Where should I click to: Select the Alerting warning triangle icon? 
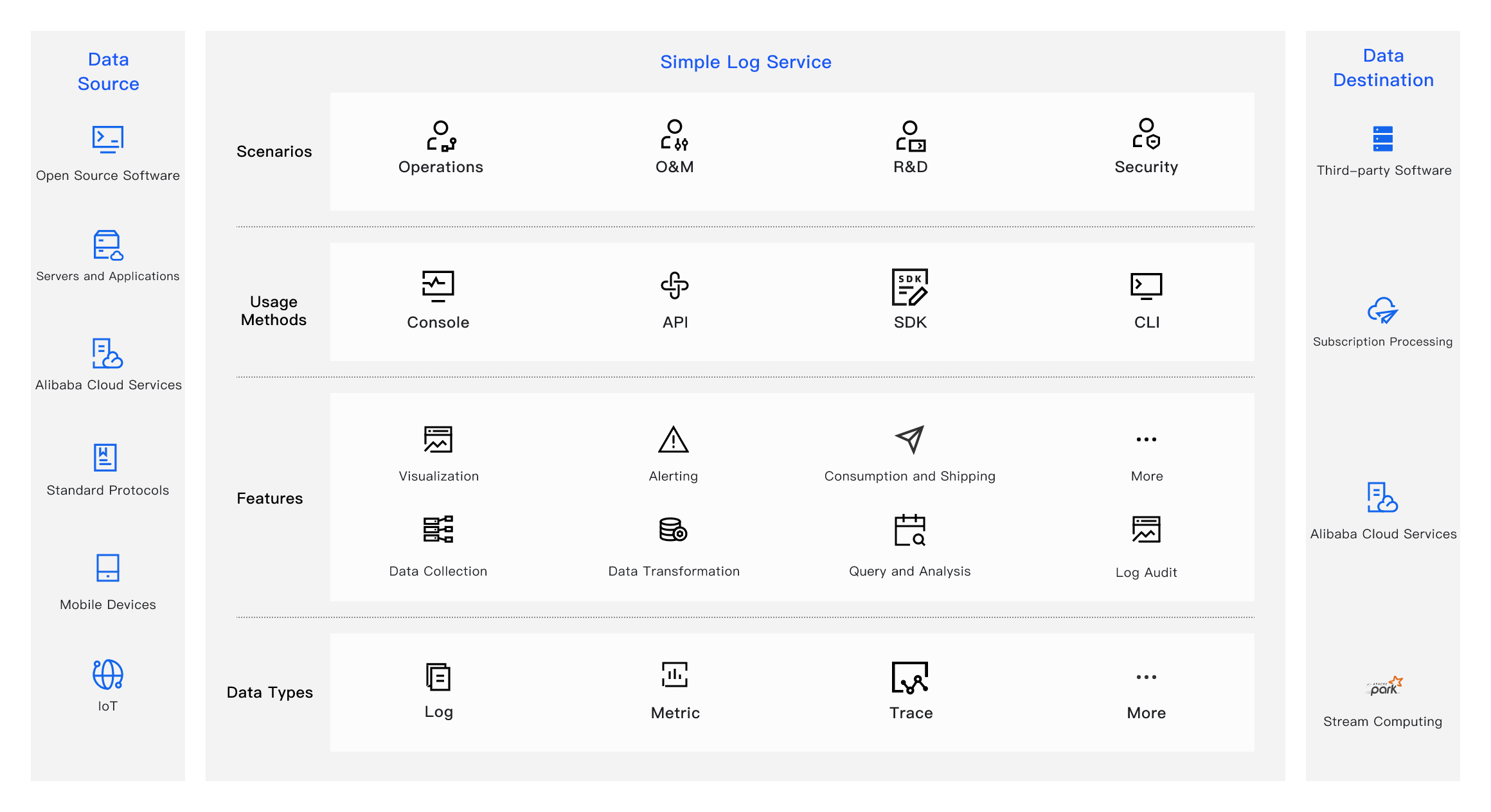coord(674,439)
